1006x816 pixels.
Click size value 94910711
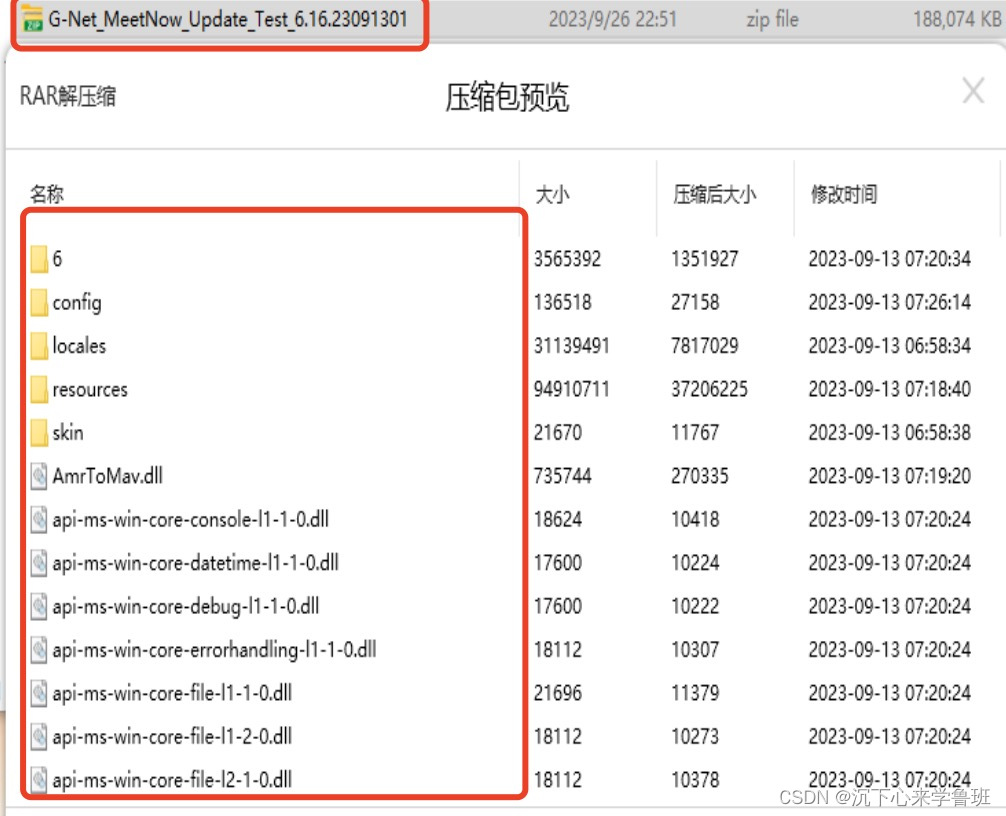pyautogui.click(x=572, y=389)
